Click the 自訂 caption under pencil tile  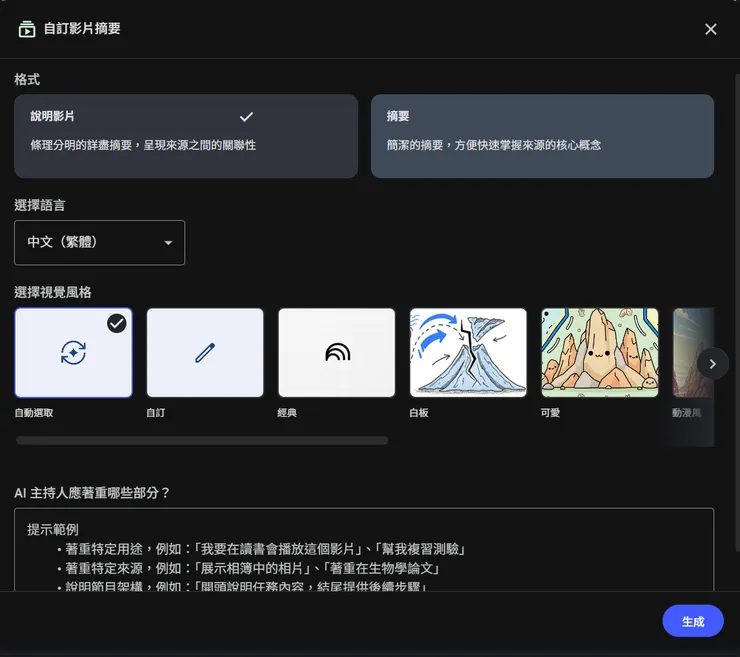(x=156, y=413)
